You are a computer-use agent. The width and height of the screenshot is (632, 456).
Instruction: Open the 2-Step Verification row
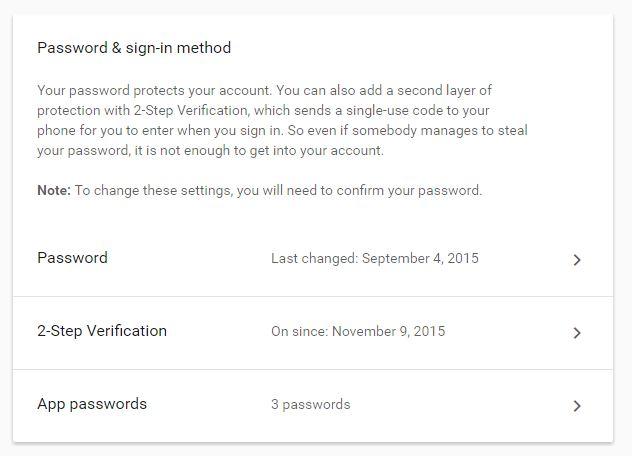point(312,332)
